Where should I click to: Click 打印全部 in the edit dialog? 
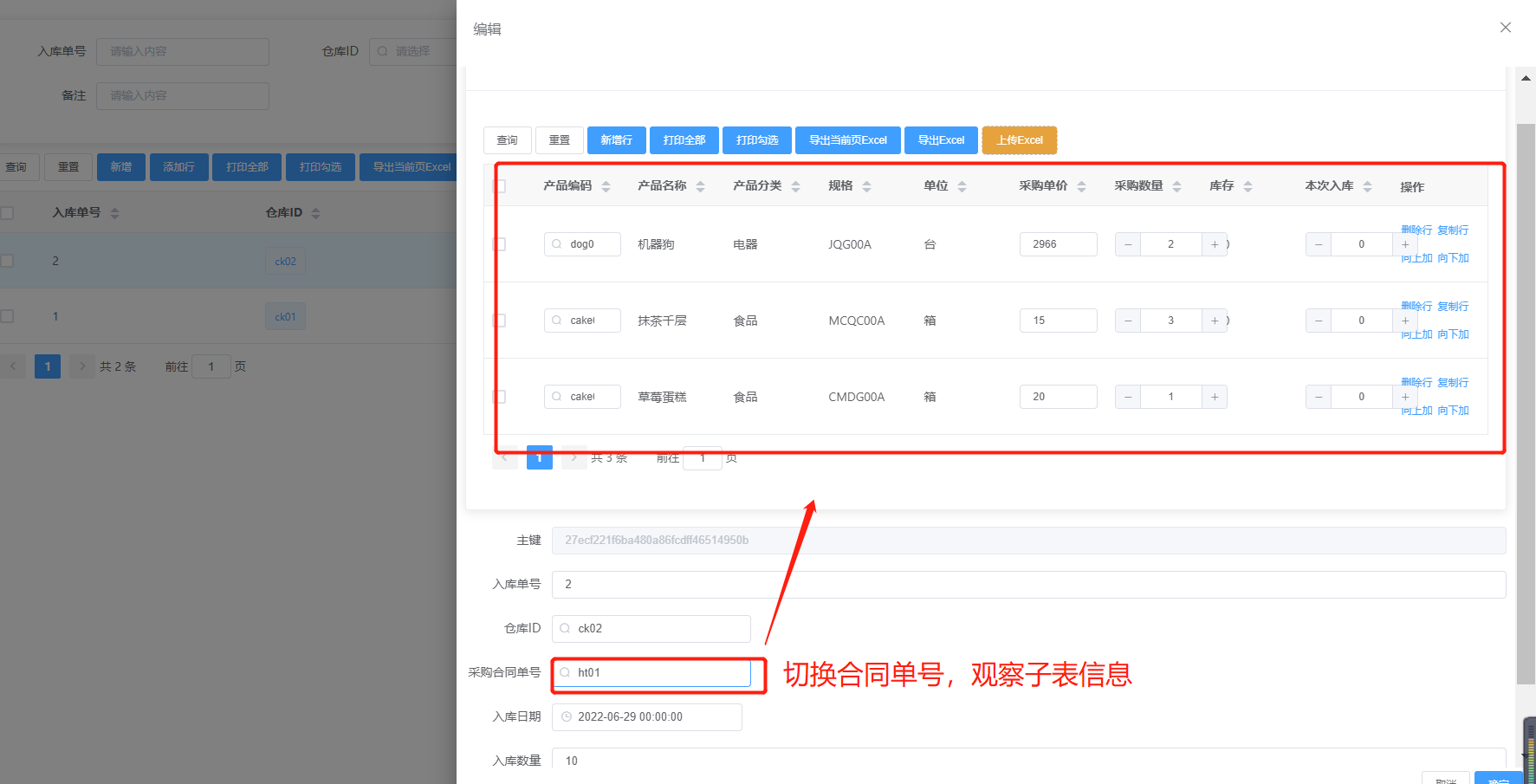click(x=684, y=140)
